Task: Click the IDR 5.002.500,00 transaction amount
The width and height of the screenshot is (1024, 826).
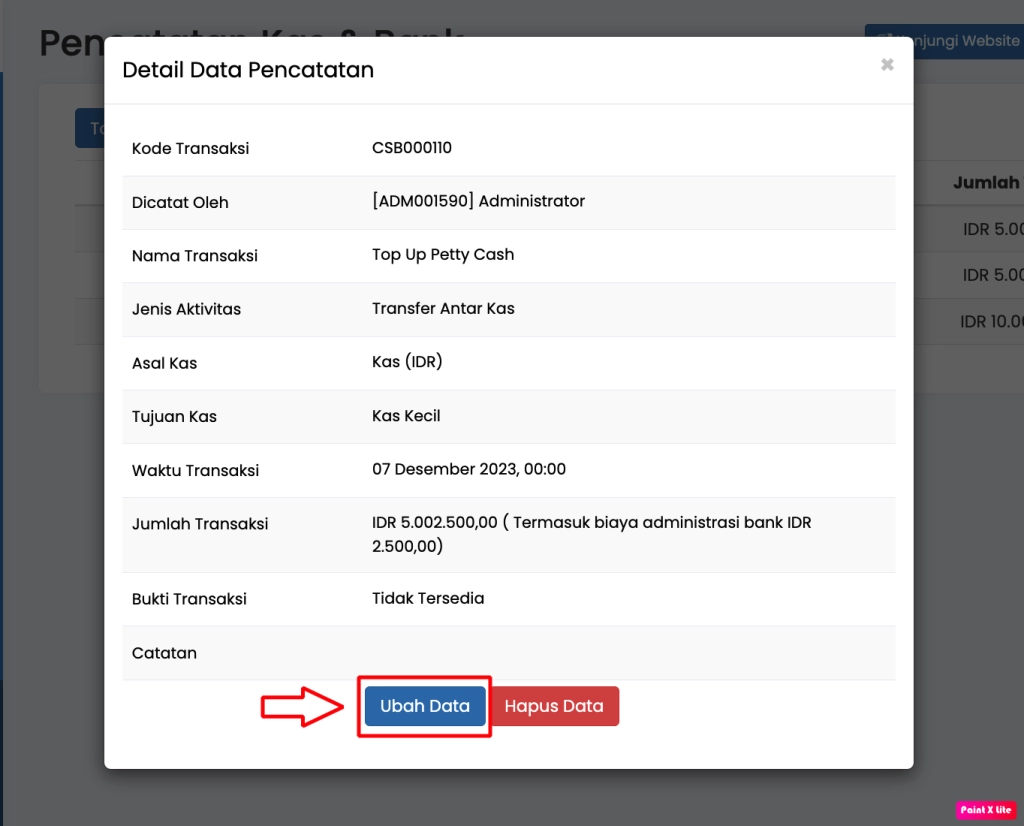Action: tap(435, 523)
